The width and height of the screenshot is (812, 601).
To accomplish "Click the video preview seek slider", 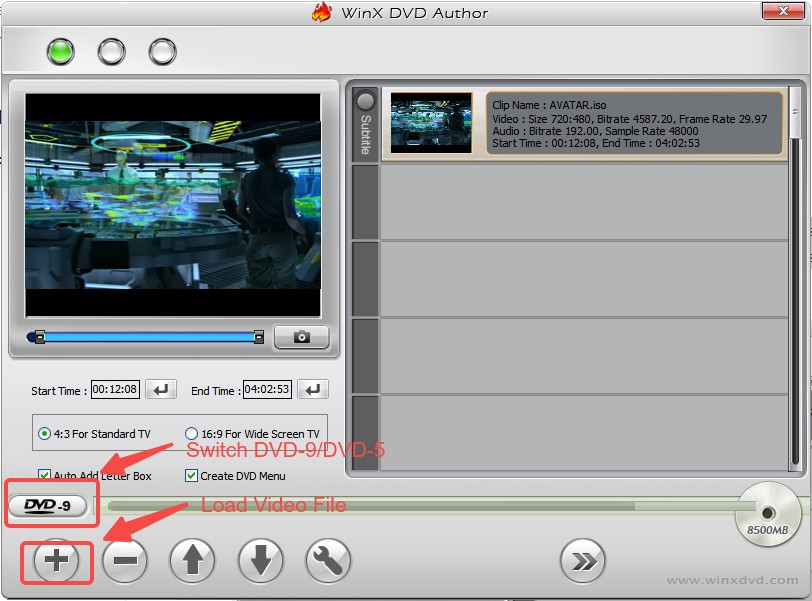I will 145,338.
